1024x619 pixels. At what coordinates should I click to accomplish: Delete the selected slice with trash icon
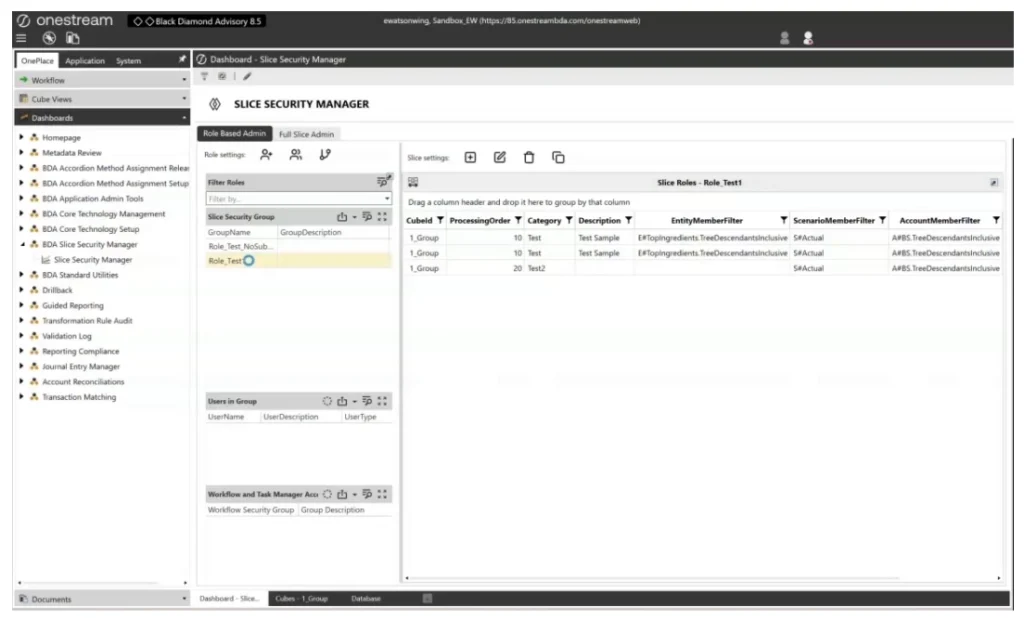(529, 157)
